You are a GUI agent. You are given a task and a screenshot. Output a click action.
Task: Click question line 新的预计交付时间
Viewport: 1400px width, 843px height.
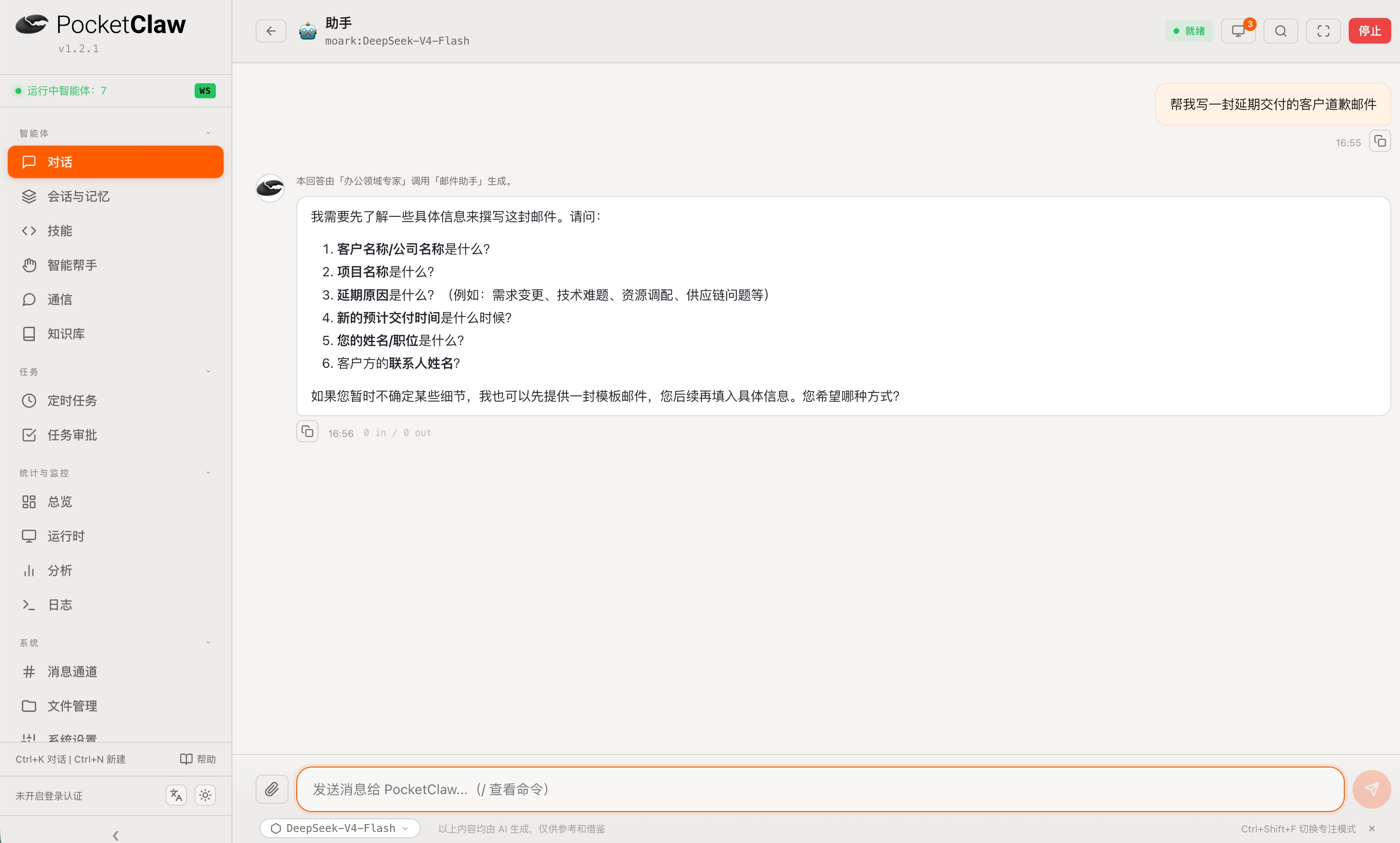click(418, 317)
